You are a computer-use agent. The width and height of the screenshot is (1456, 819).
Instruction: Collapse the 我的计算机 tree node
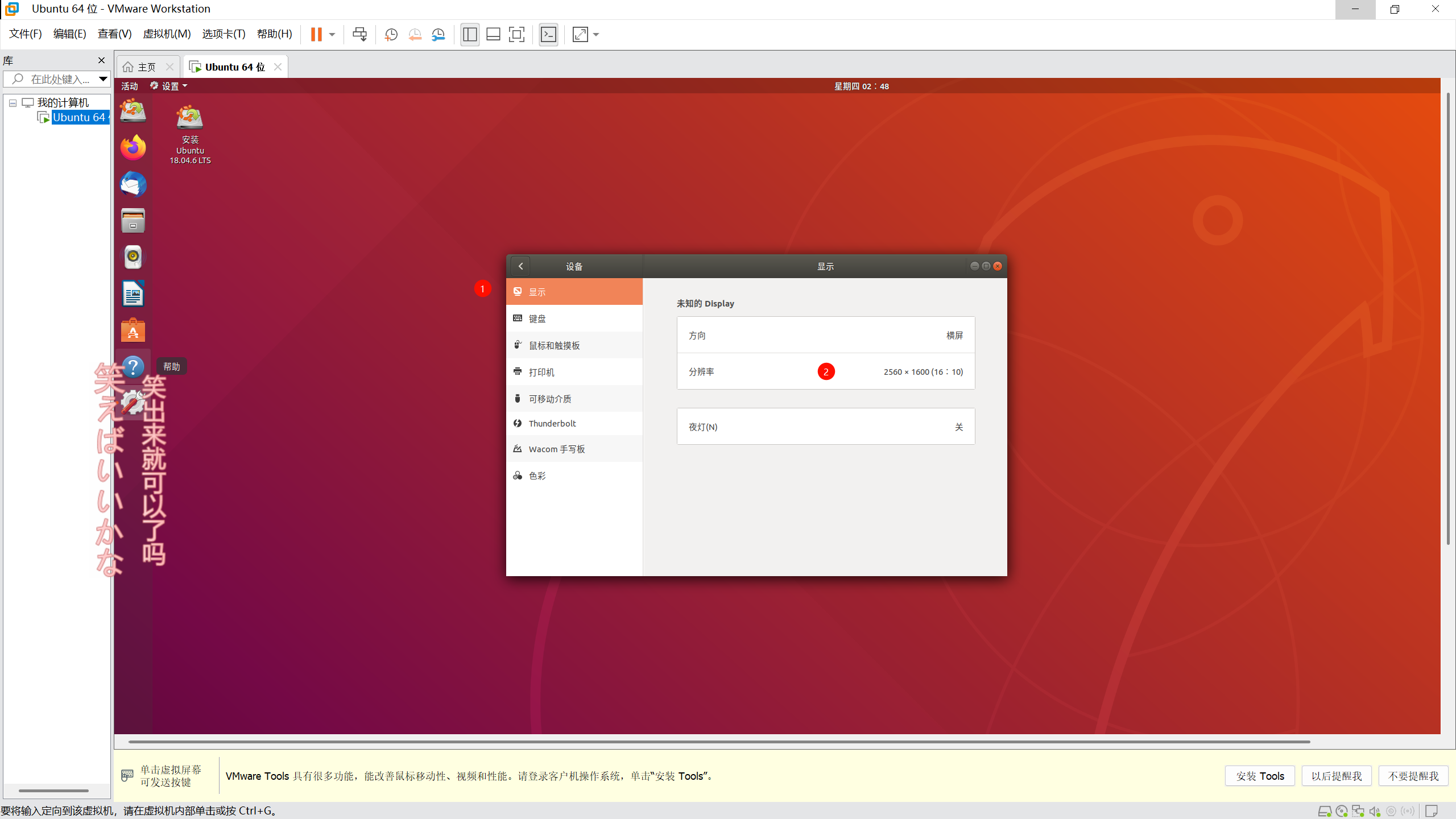[13, 103]
